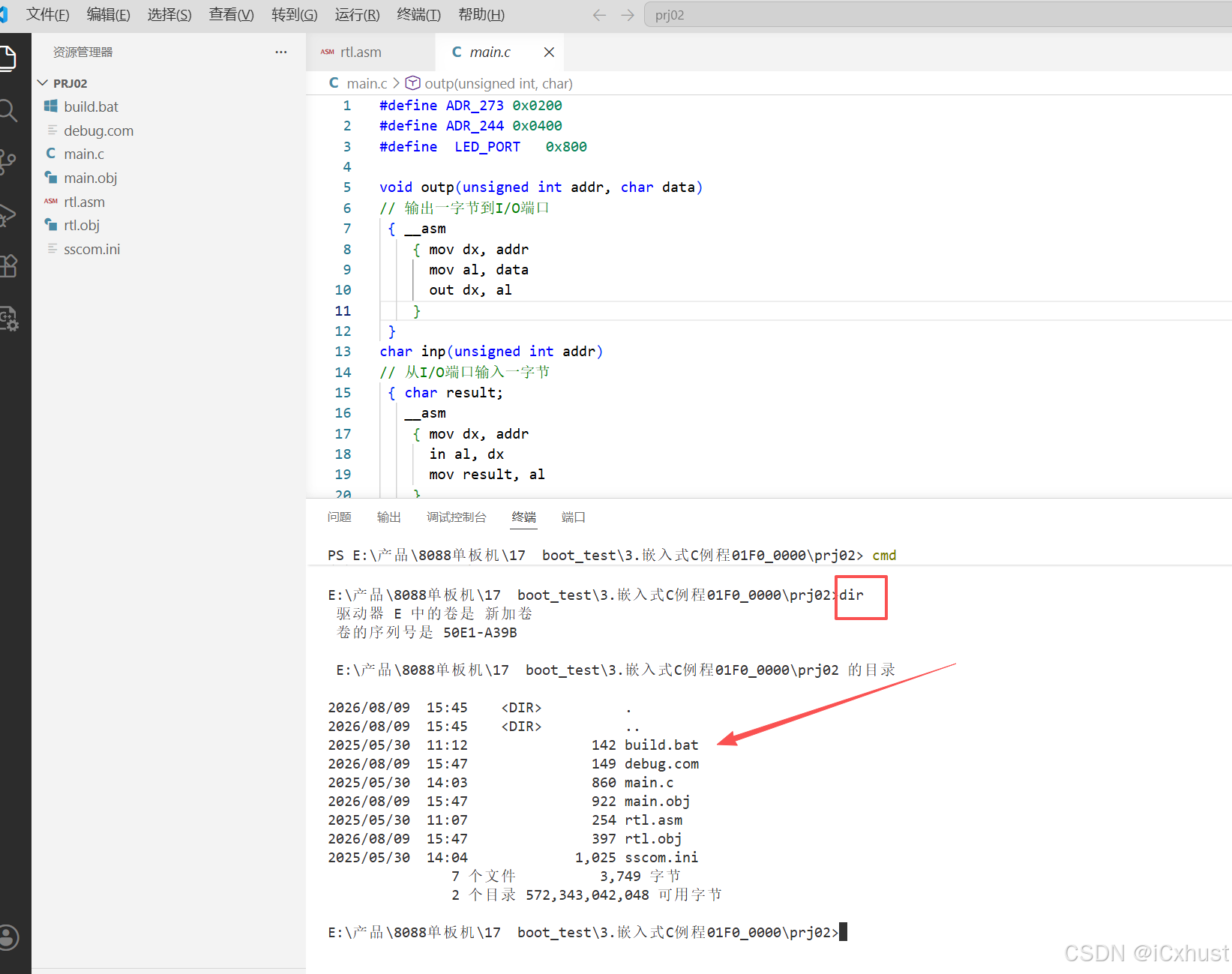1232x974 pixels.
Task: Open the 查看(V) menu
Action: click(231, 15)
